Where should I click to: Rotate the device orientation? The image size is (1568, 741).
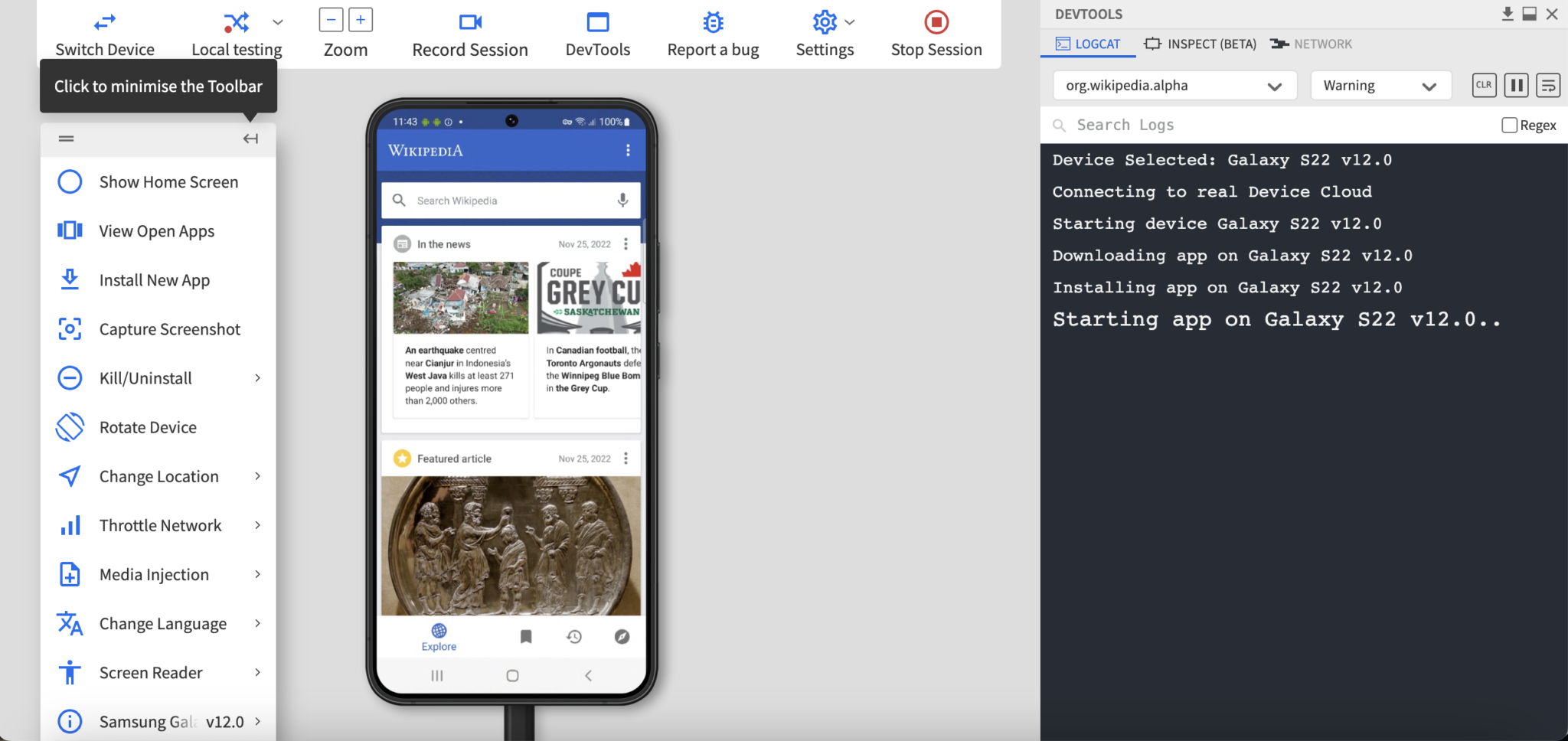coord(147,426)
